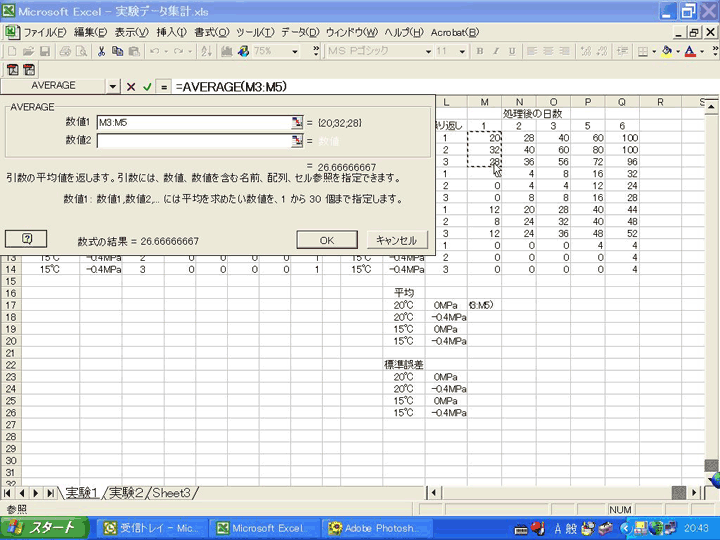Image resolution: width=720 pixels, height=540 pixels.
Task: Cancel formula with the red X icon
Action: [130, 87]
